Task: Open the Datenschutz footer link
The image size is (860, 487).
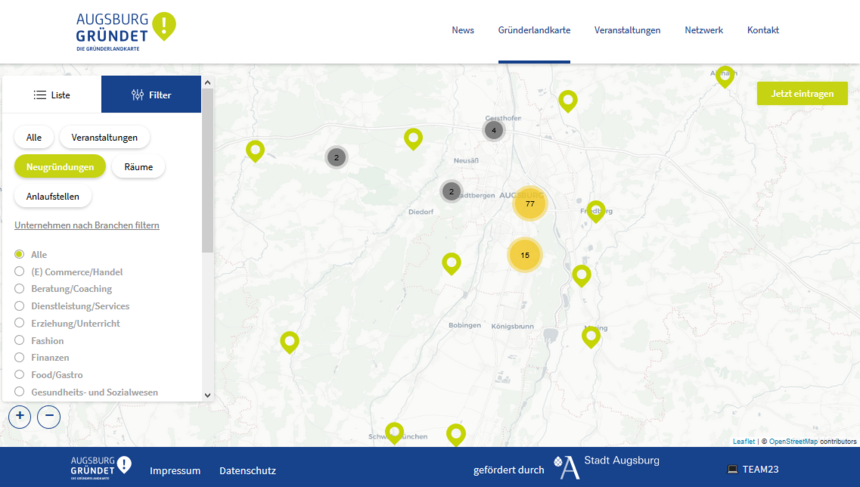Action: [247, 471]
